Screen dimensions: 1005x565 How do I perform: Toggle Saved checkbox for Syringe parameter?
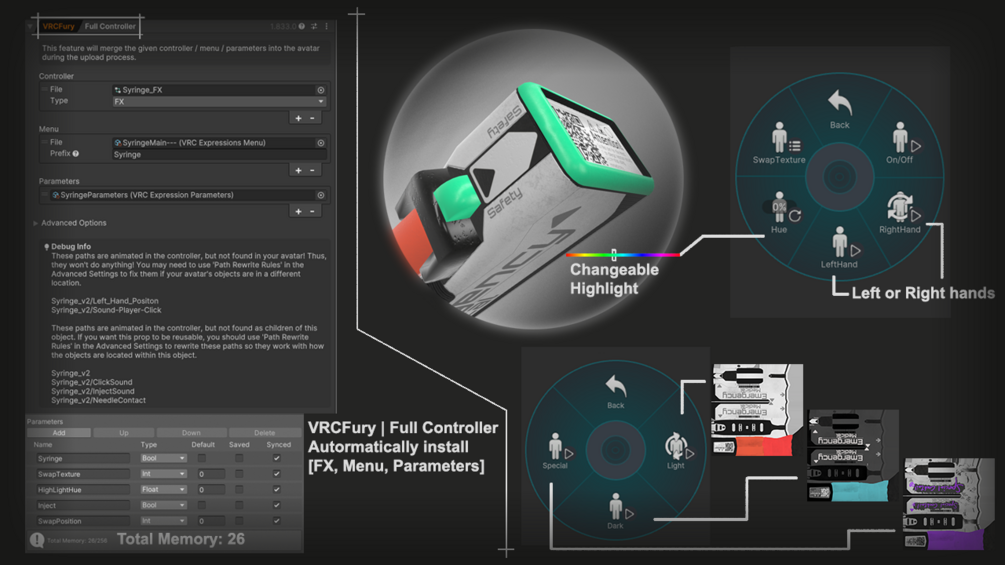click(x=239, y=458)
